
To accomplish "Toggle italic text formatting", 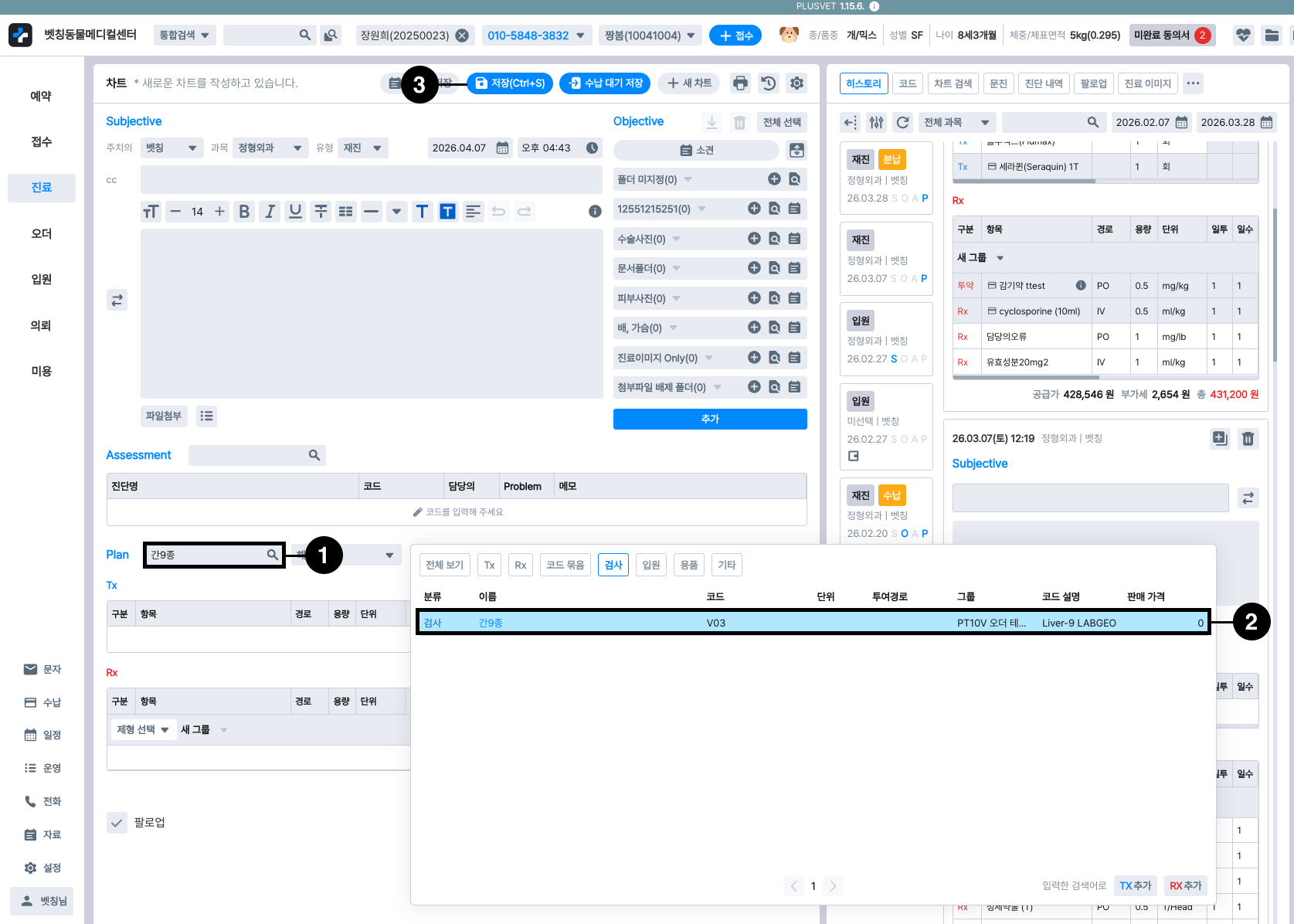I will (x=270, y=212).
